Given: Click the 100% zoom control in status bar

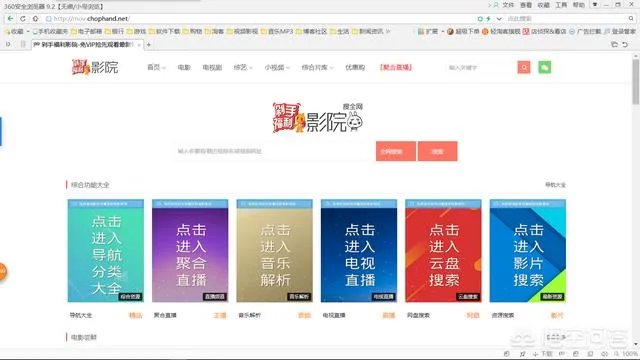Looking at the screenshot, I should click(627, 354).
